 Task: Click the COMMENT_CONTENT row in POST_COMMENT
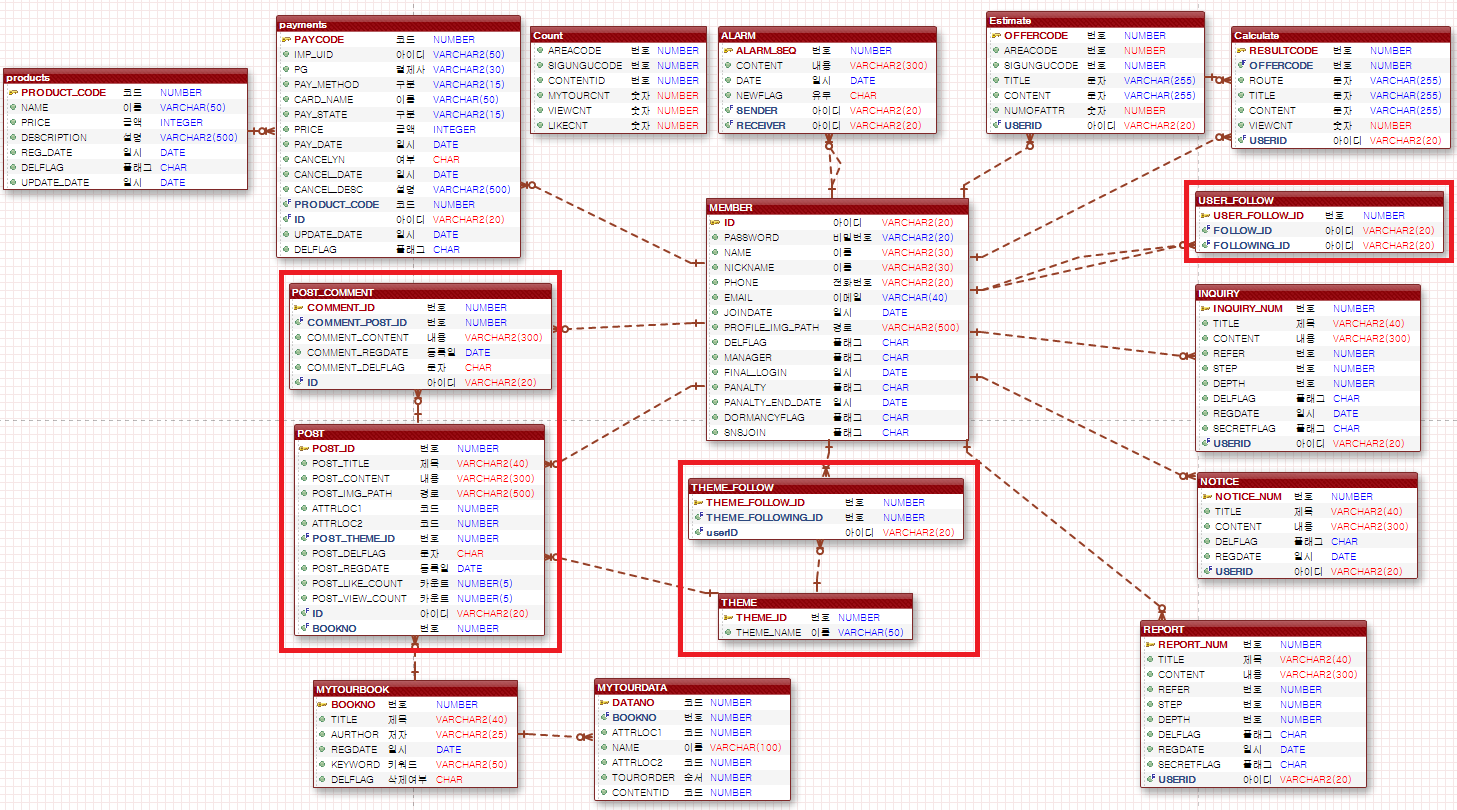pyautogui.click(x=421, y=337)
